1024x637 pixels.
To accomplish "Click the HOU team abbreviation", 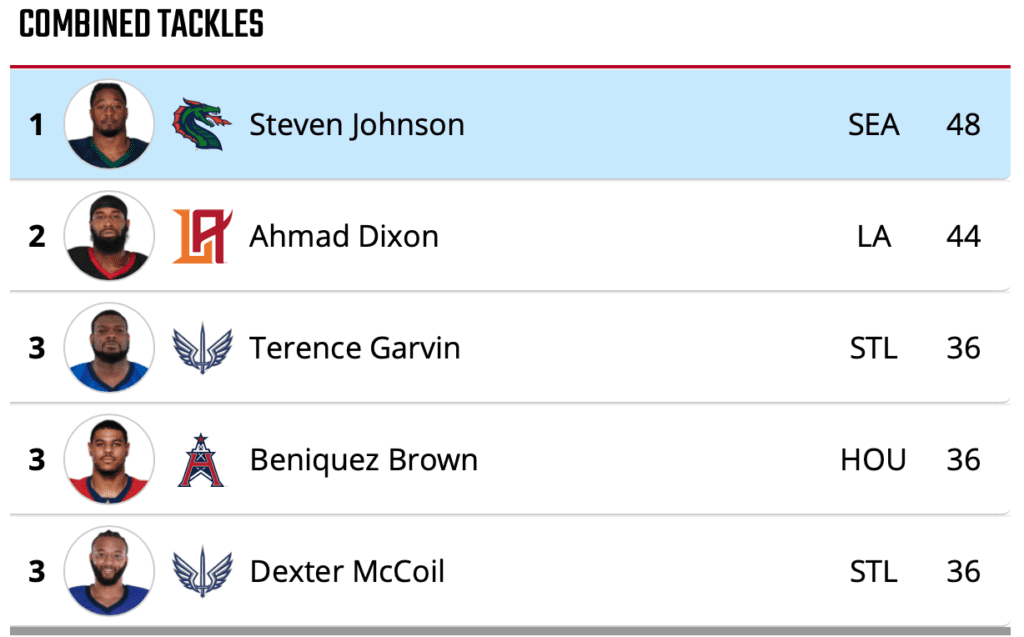I will click(873, 460).
